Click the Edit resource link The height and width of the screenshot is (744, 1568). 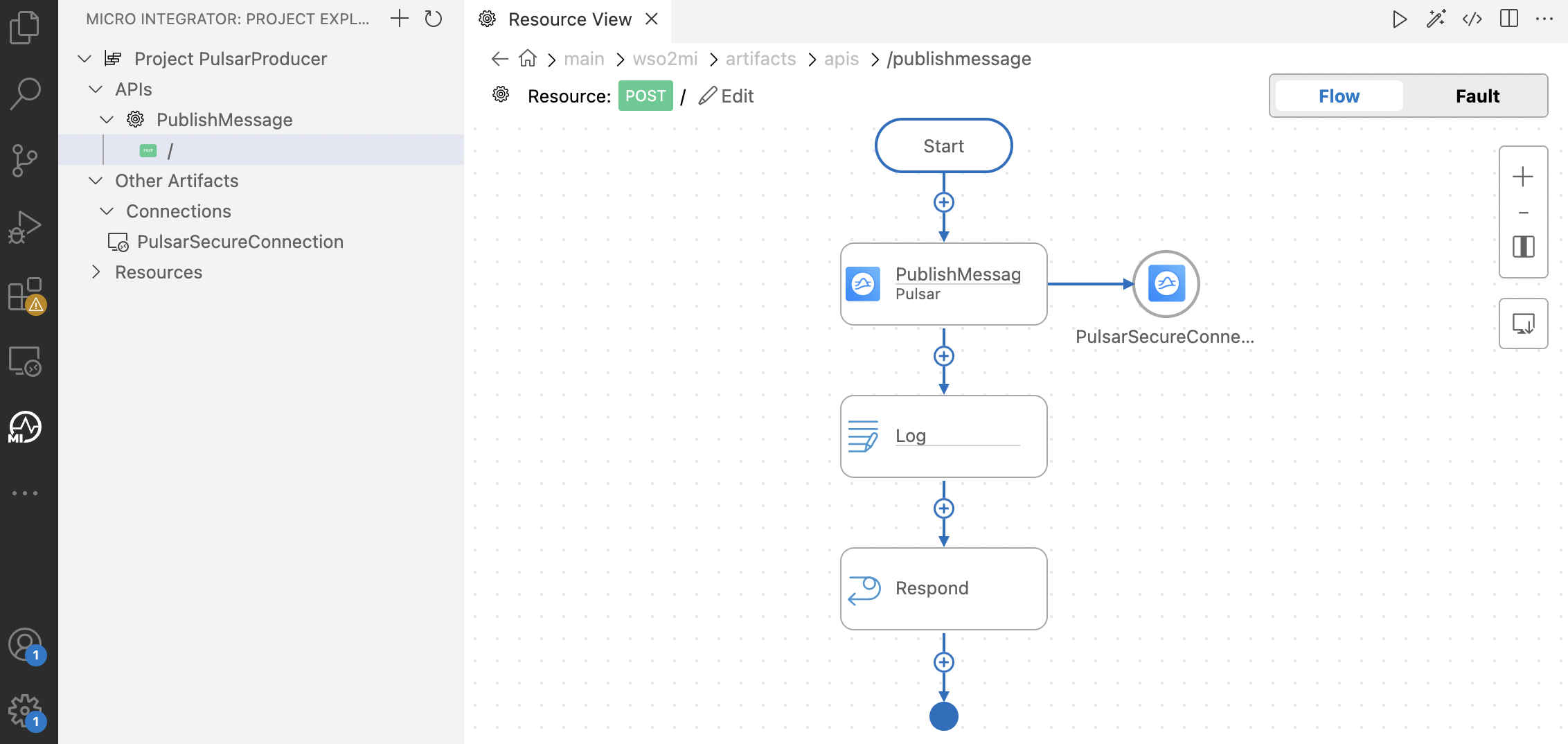click(726, 96)
